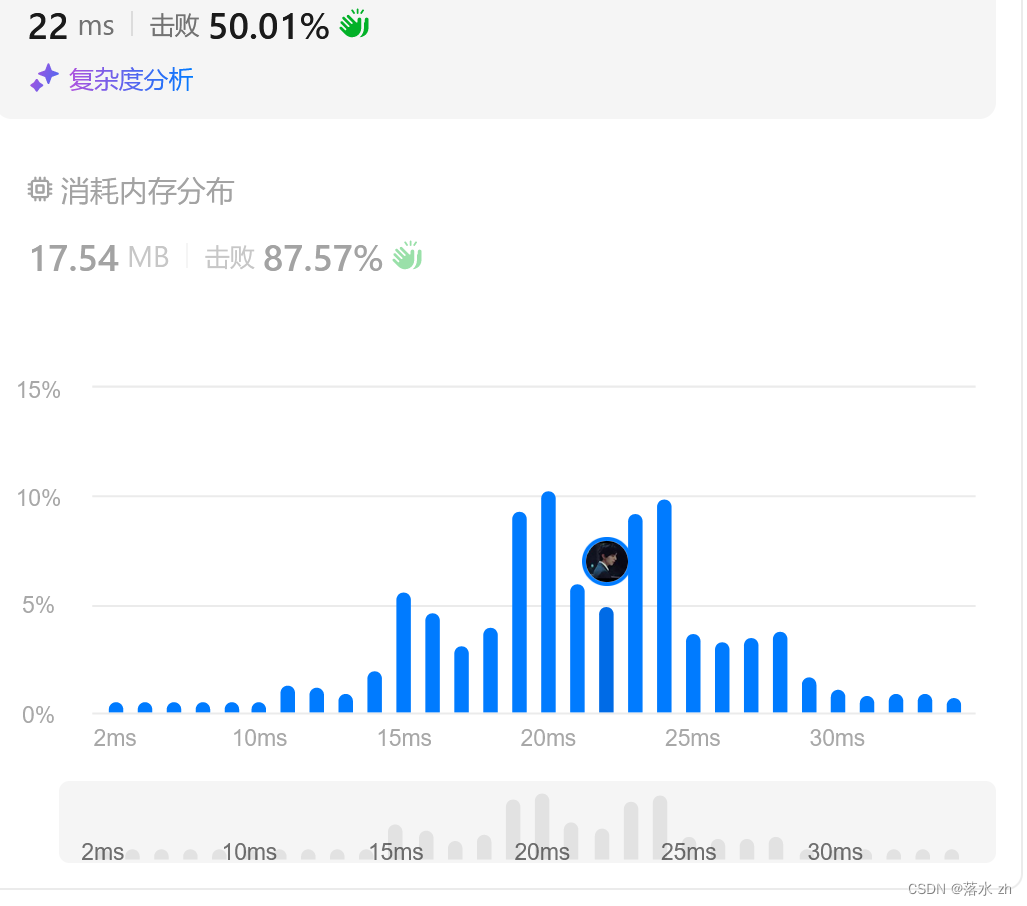
Task: Click the 击败 50.01% text
Action: 239,26
